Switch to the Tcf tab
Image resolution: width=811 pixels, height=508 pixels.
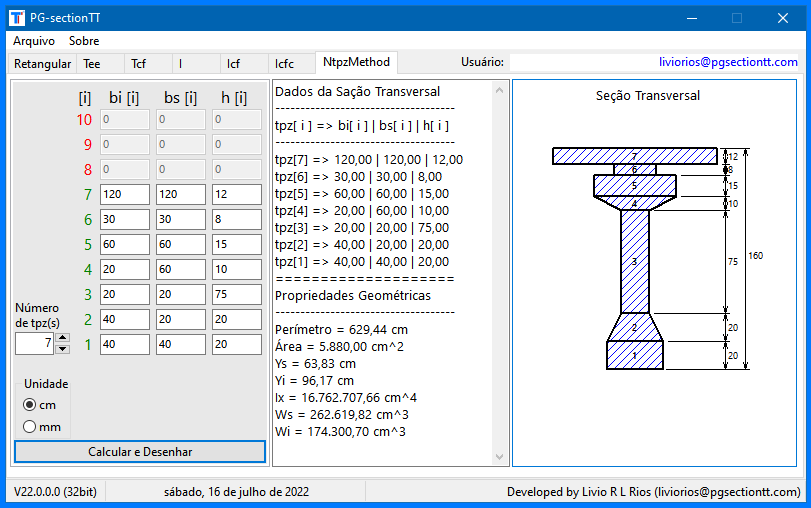[x=148, y=64]
